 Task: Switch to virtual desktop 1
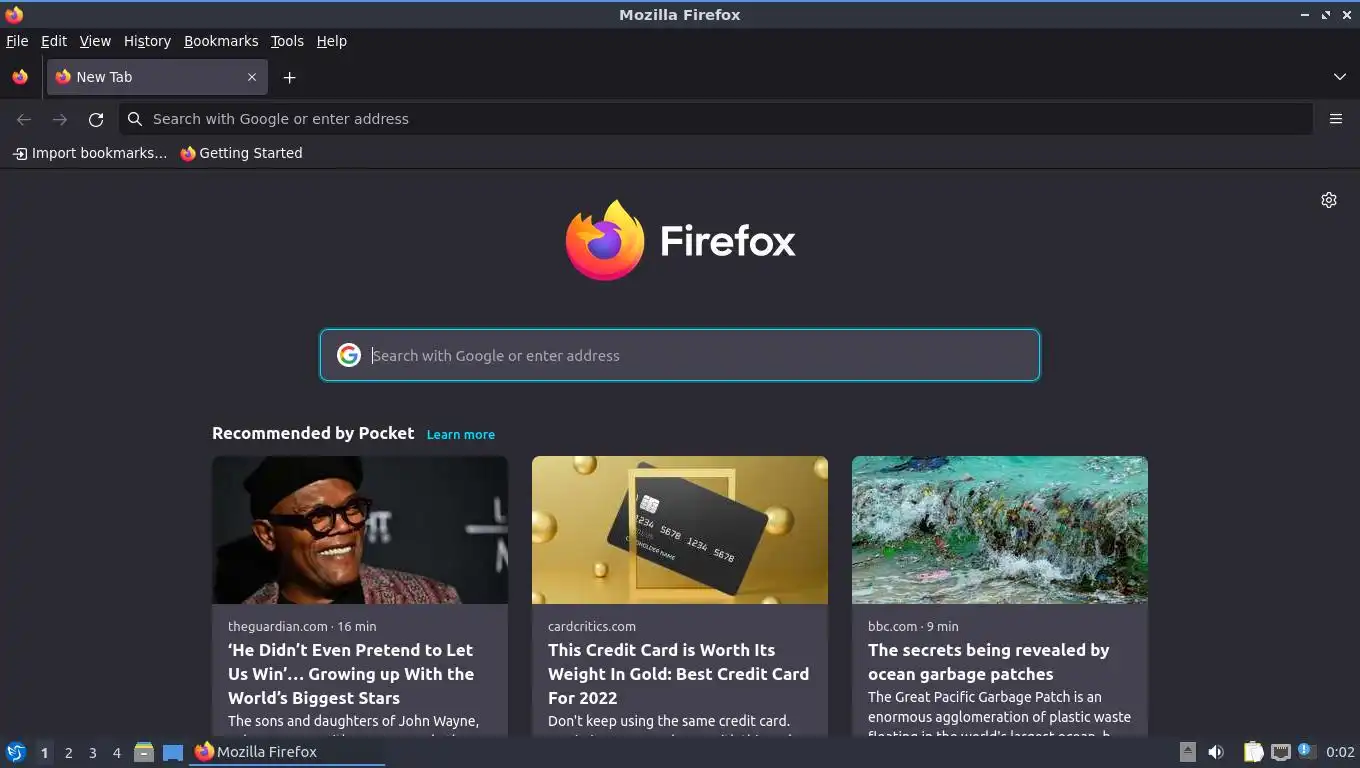pos(44,753)
